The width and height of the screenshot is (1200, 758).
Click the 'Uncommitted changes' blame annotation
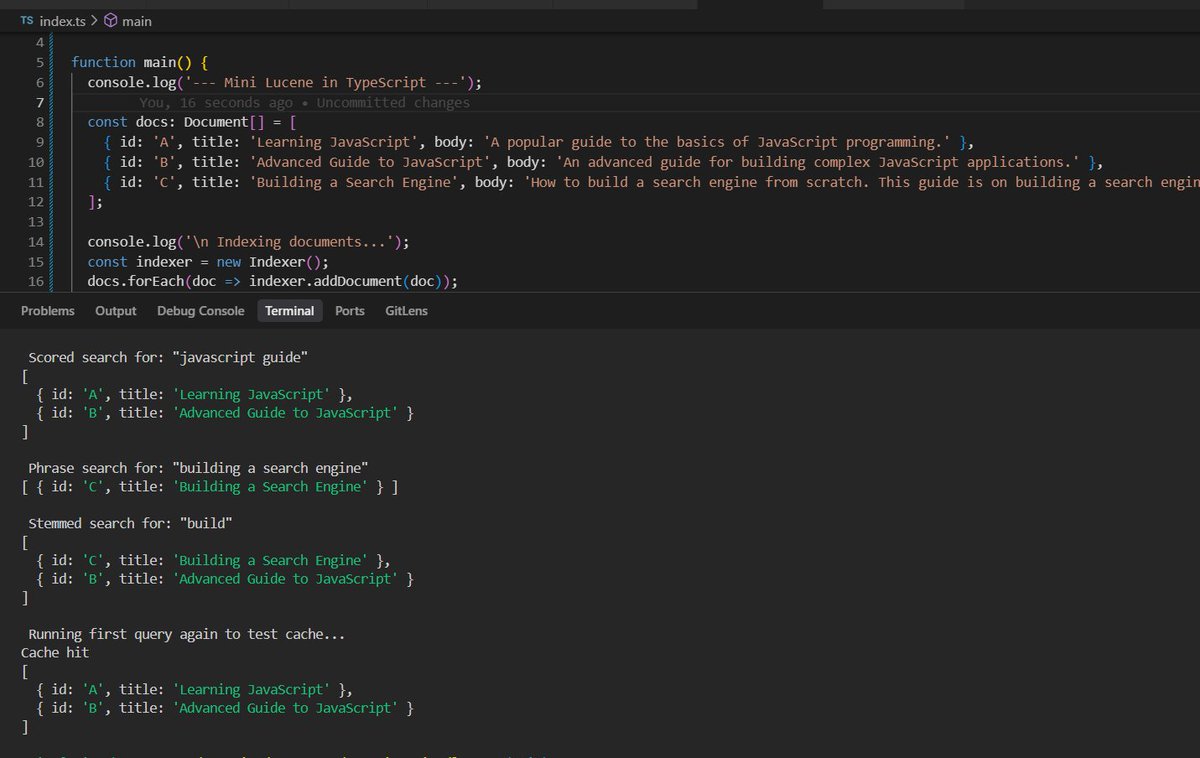[393, 102]
